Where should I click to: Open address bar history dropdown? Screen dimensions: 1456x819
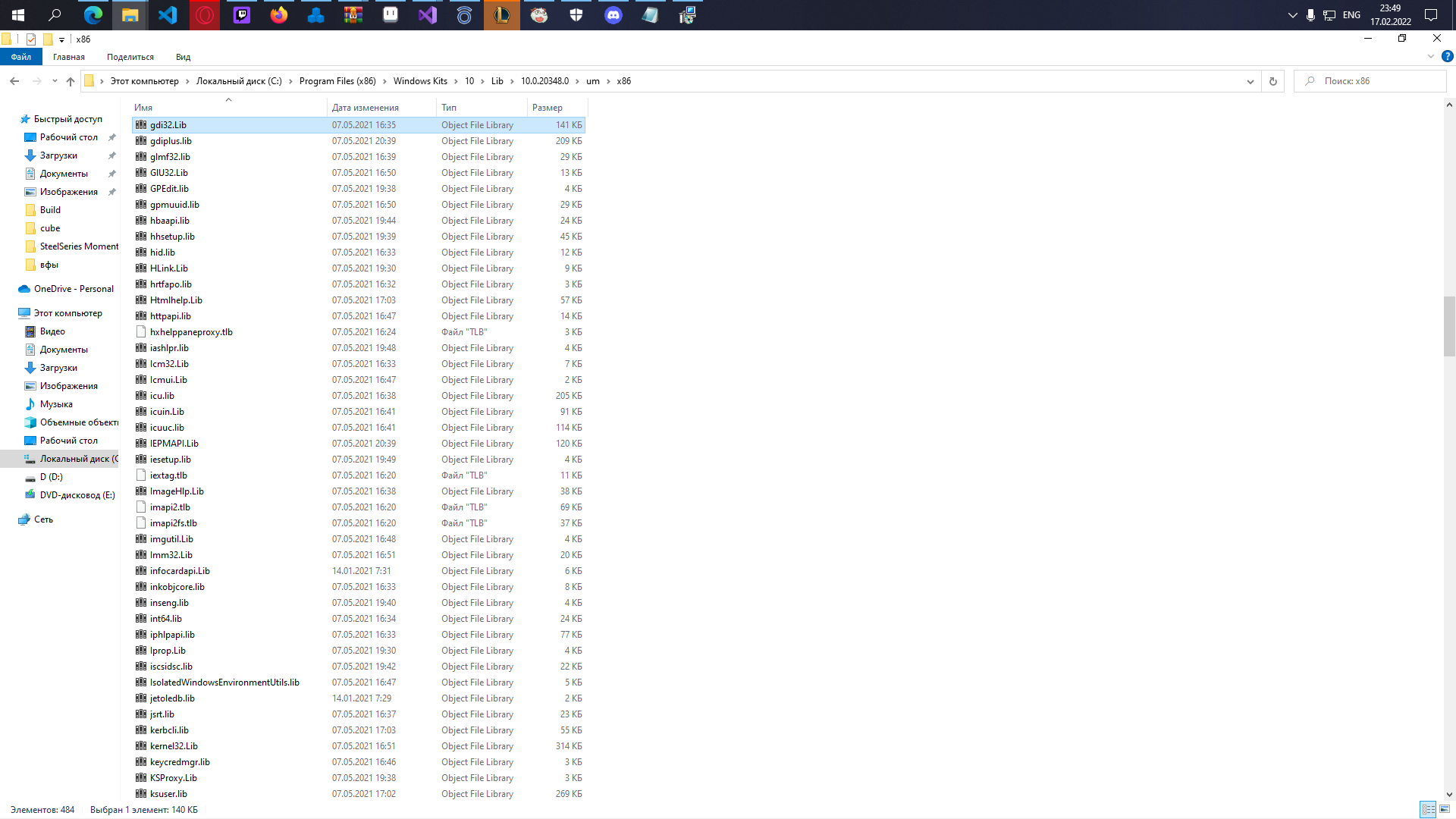click(x=1250, y=81)
